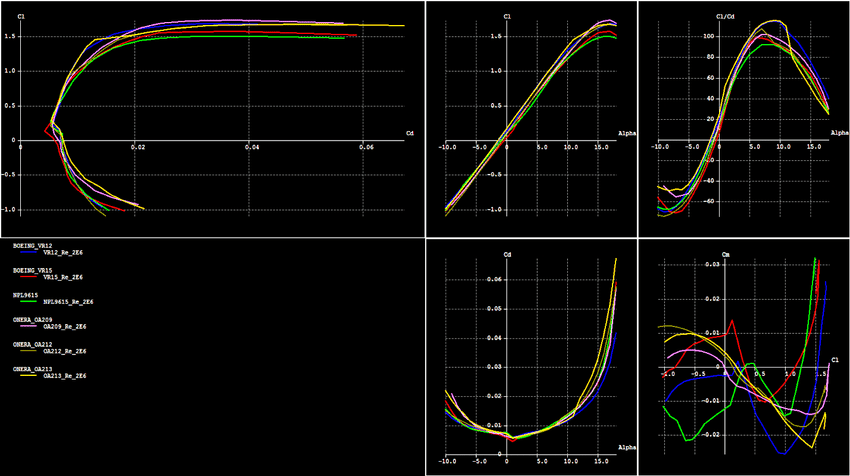This screenshot has width=850, height=476.
Task: Click the red VR15 legend line swatch
Action: pos(27,277)
